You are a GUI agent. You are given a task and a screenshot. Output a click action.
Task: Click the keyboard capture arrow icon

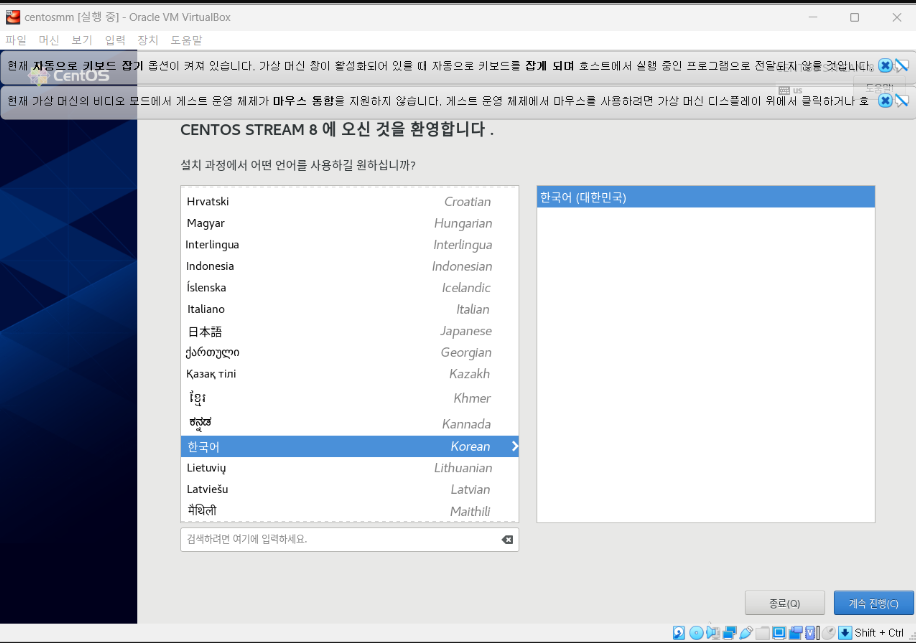pos(845,632)
